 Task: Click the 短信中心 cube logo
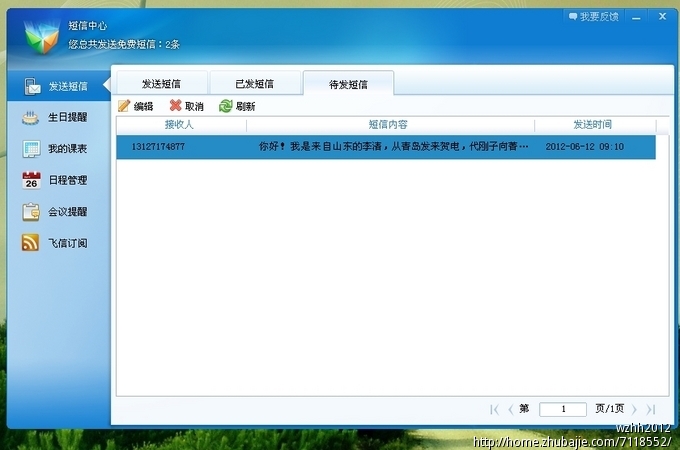point(42,37)
